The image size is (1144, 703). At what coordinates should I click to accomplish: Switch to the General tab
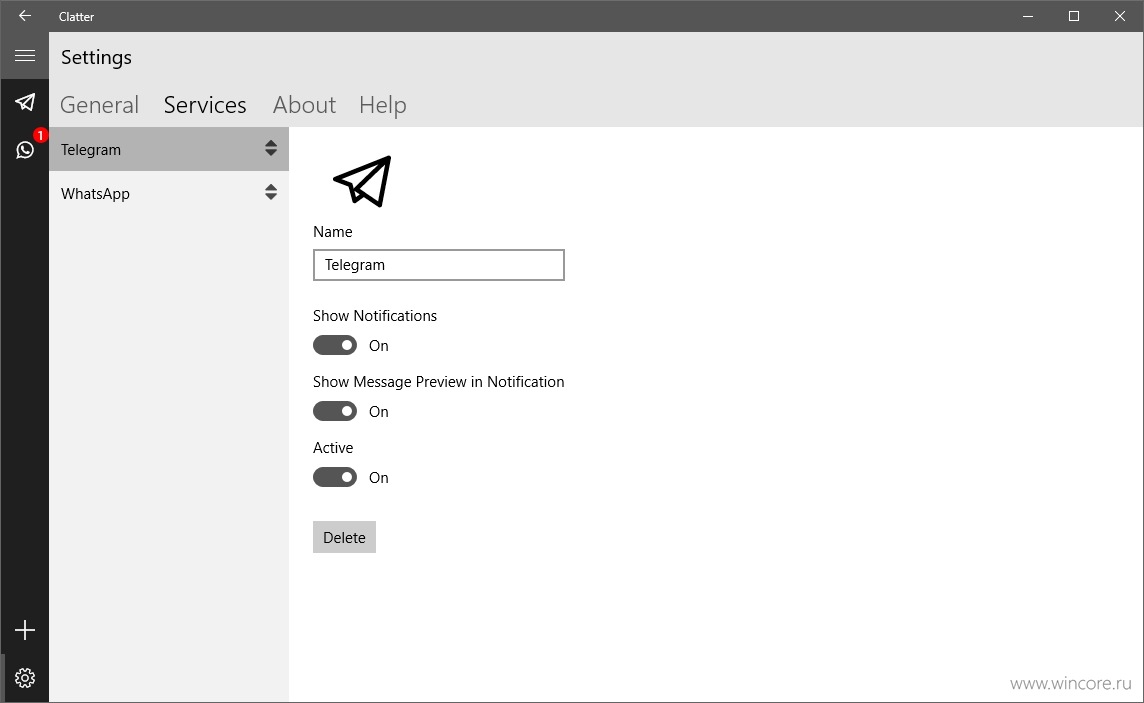tap(99, 105)
